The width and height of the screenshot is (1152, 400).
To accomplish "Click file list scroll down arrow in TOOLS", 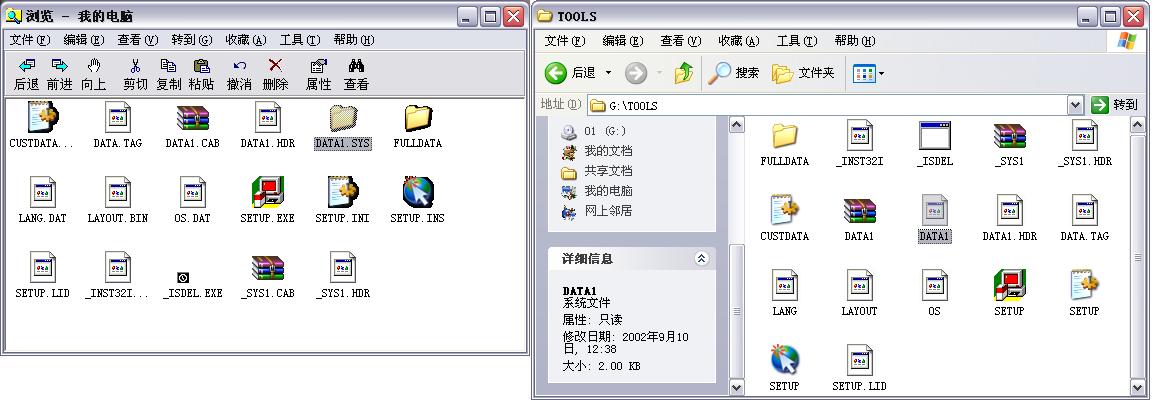I will coord(1139,386).
